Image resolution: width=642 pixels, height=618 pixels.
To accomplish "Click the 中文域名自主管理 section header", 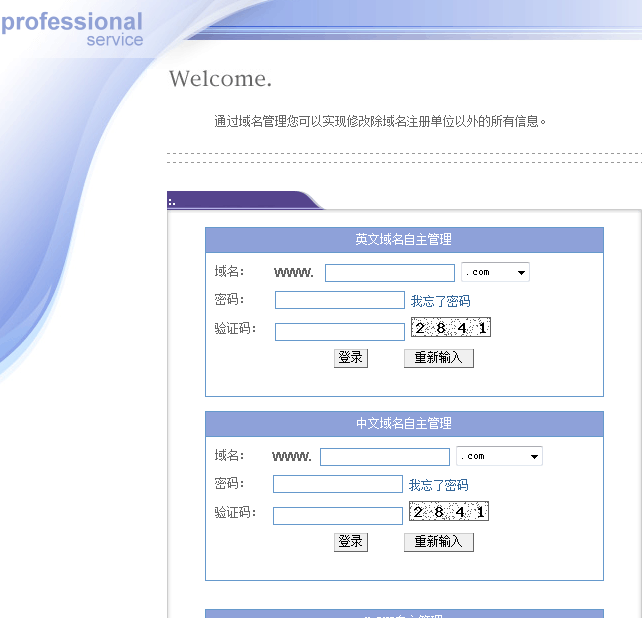I will click(404, 424).
